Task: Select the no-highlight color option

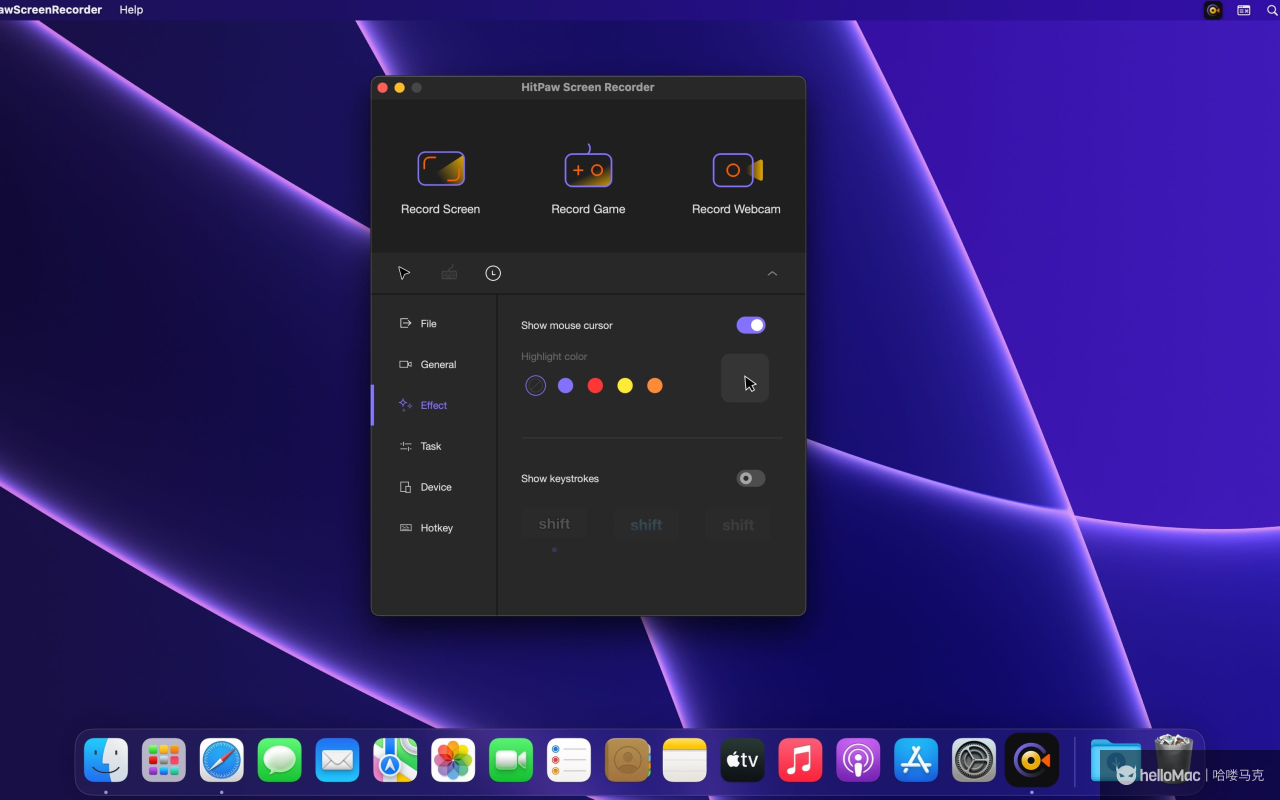Action: (x=536, y=385)
